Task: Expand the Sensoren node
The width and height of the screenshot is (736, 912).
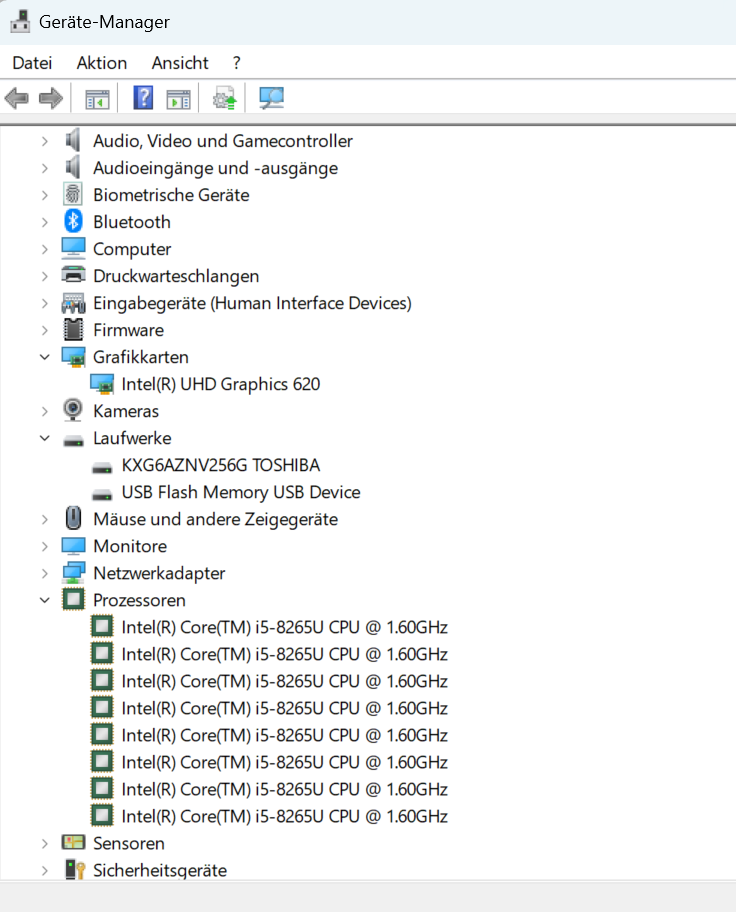Action: [x=45, y=844]
